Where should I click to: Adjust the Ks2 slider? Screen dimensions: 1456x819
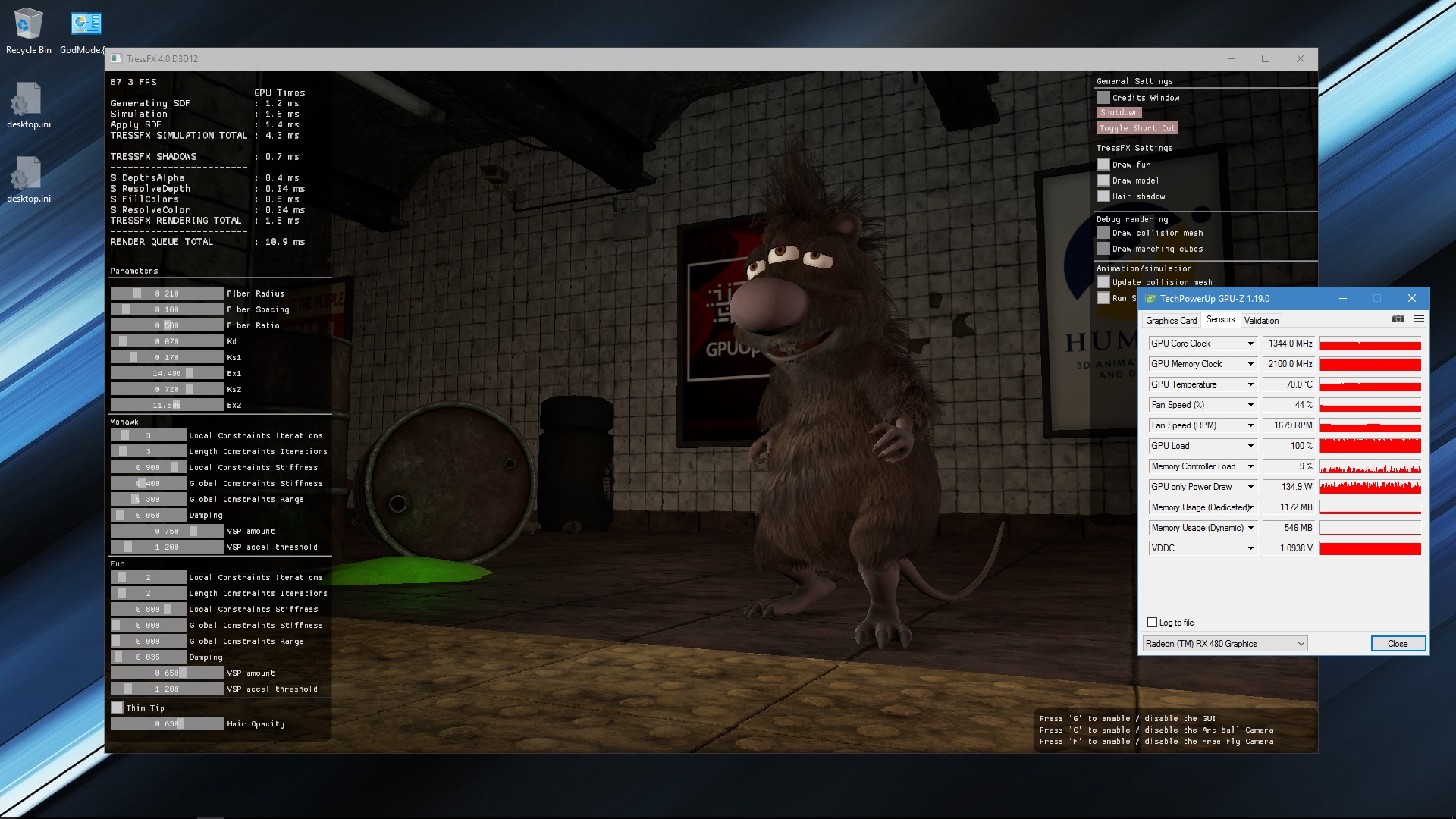pos(167,389)
